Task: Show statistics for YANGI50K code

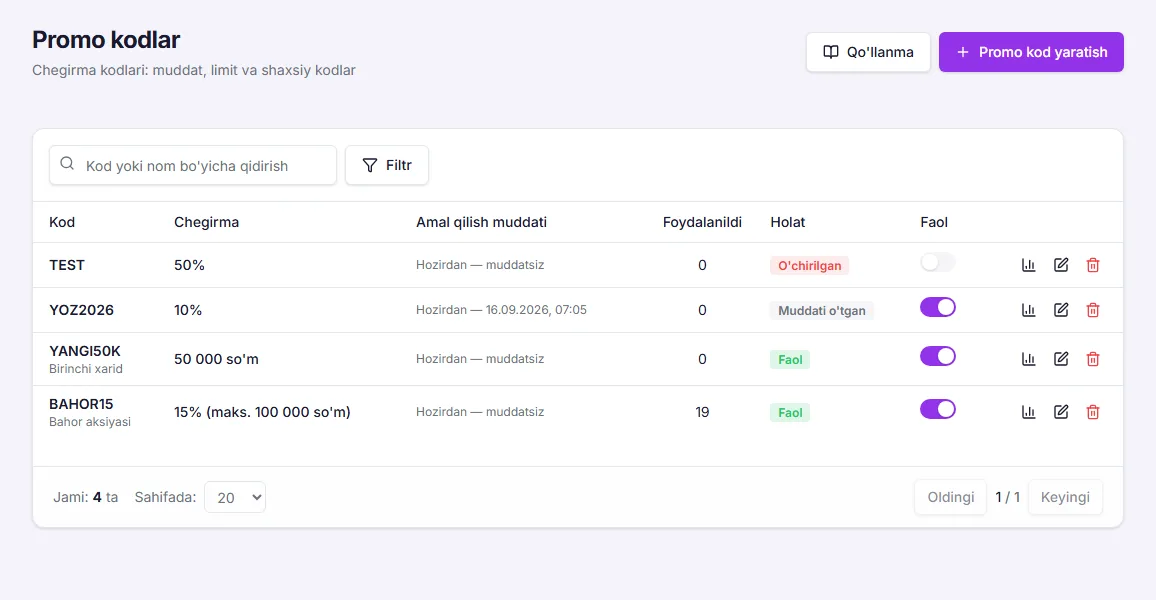Action: tap(1028, 359)
